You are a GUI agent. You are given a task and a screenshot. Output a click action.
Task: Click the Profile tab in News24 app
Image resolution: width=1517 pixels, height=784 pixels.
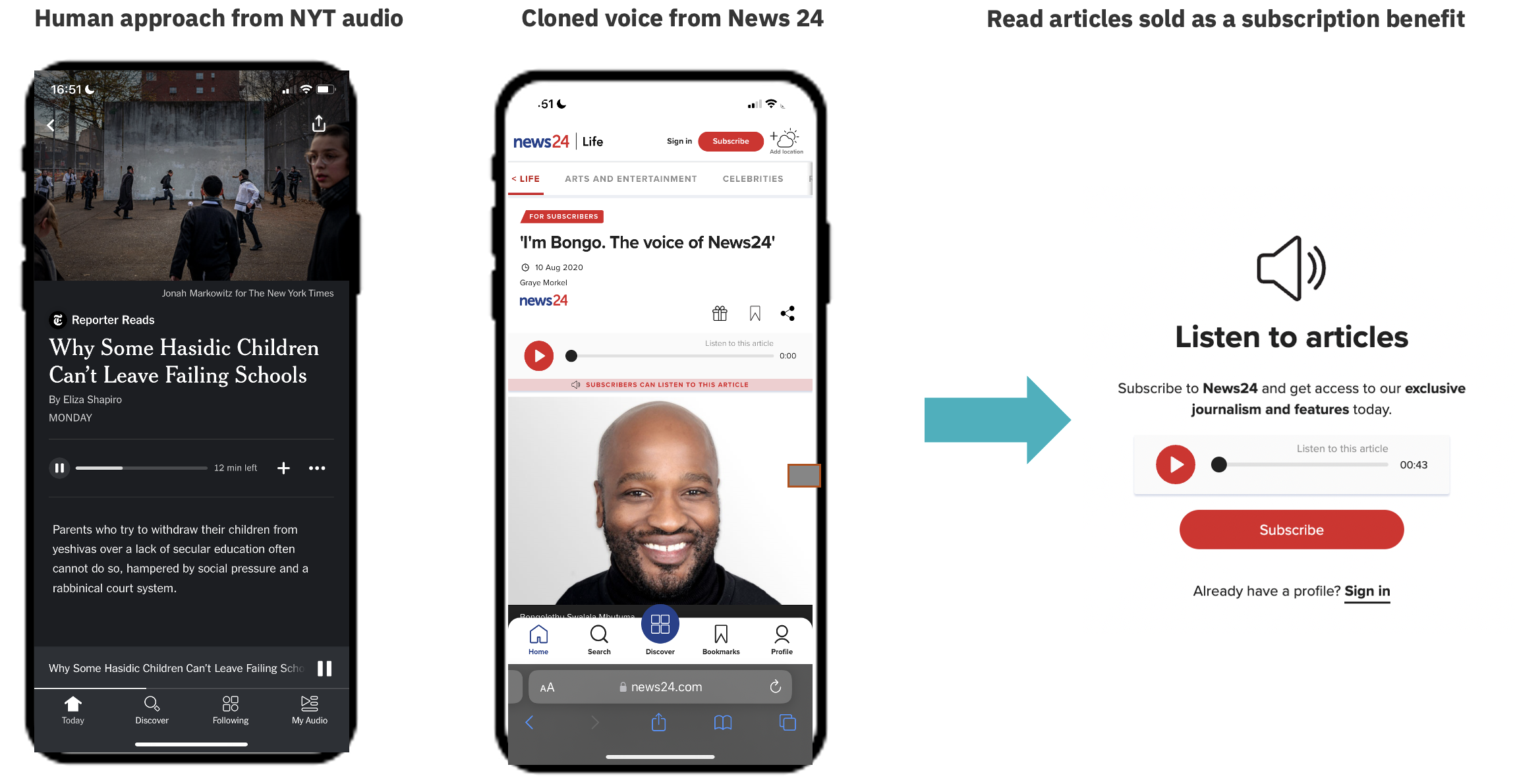(782, 638)
